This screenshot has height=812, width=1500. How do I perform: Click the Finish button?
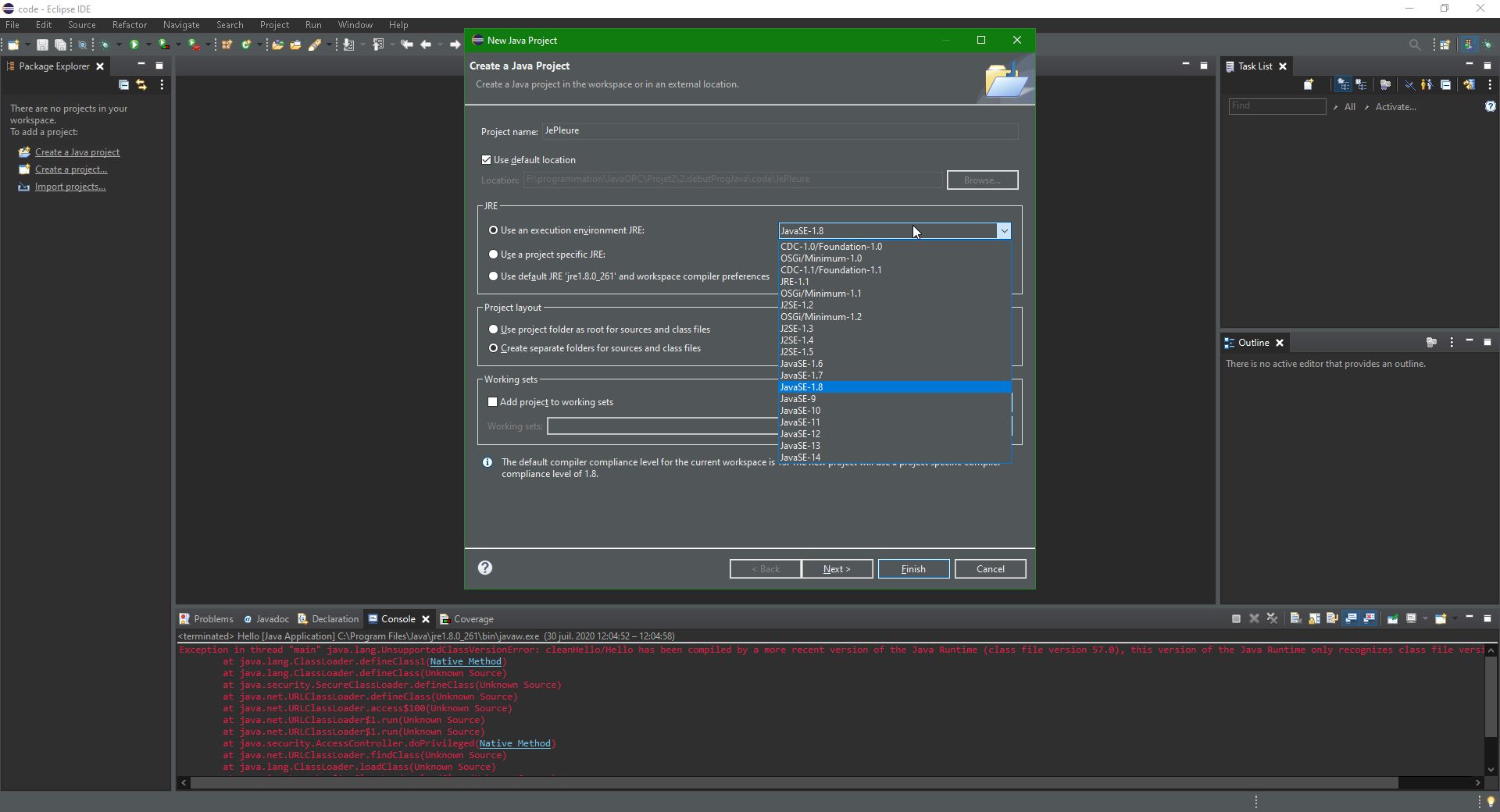[x=912, y=568]
